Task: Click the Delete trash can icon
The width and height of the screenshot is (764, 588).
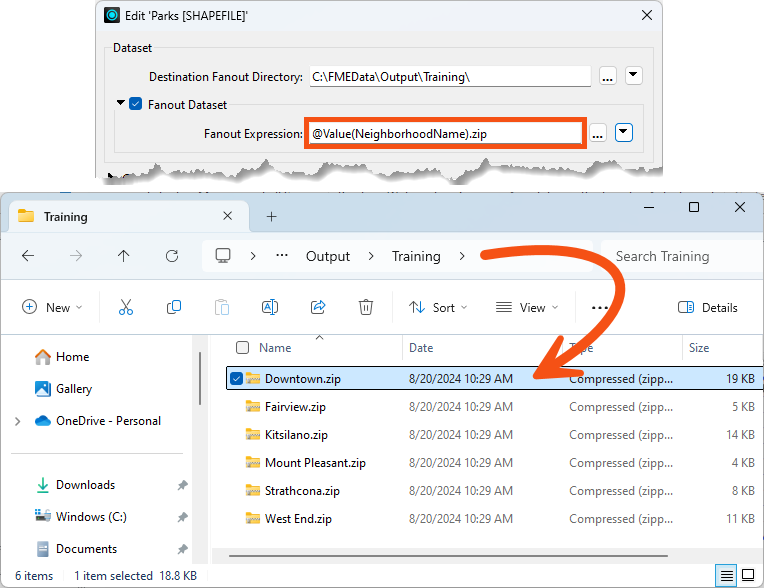Action: 366,307
